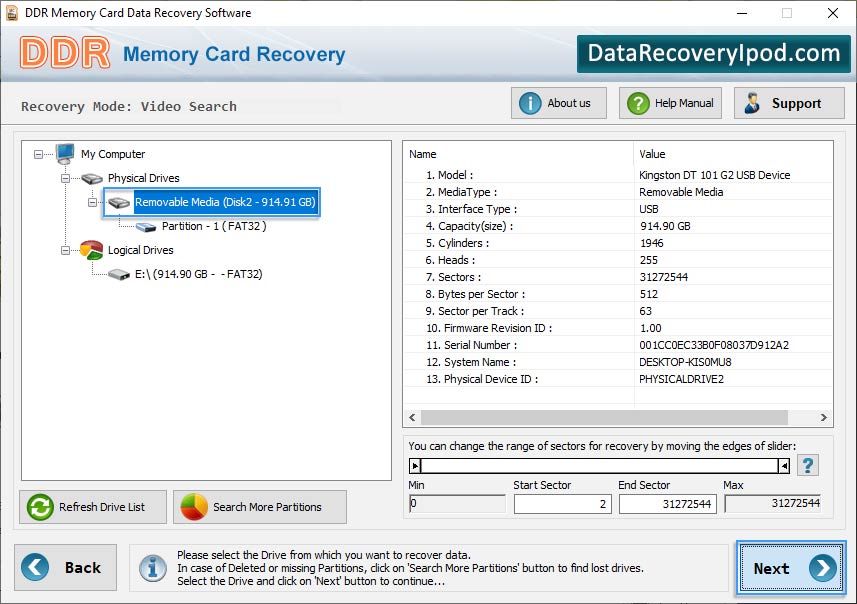Click the DDR logo in the header
This screenshot has width=857, height=604.
65,53
